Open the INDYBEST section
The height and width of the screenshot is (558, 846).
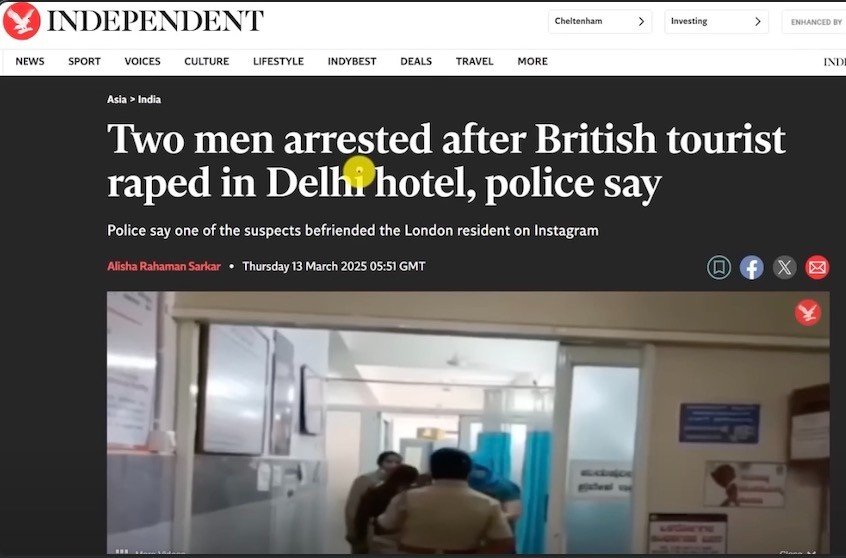(352, 62)
